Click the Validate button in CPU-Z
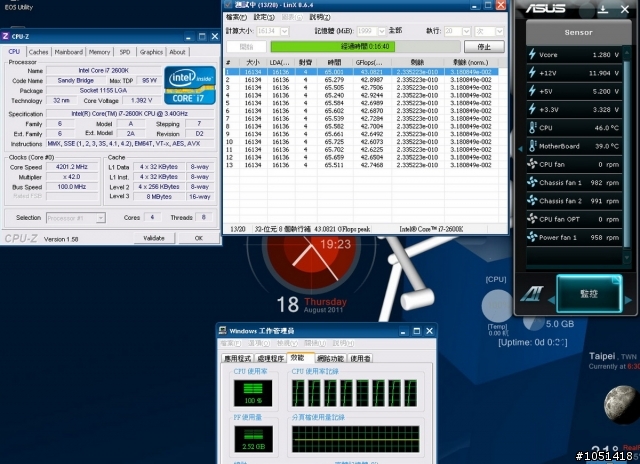This screenshot has height=464, width=640. 154,238
